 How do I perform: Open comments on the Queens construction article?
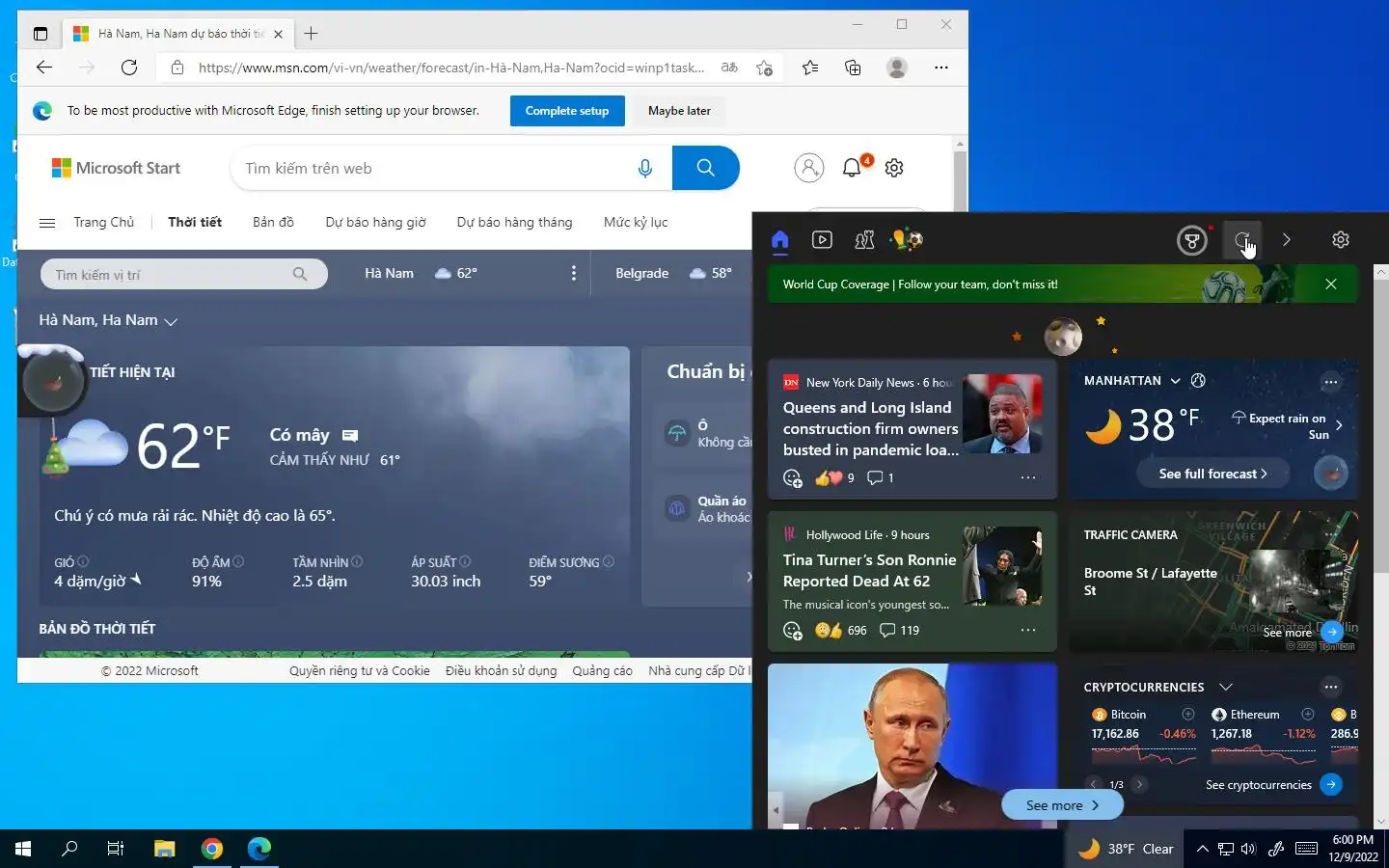click(x=880, y=478)
